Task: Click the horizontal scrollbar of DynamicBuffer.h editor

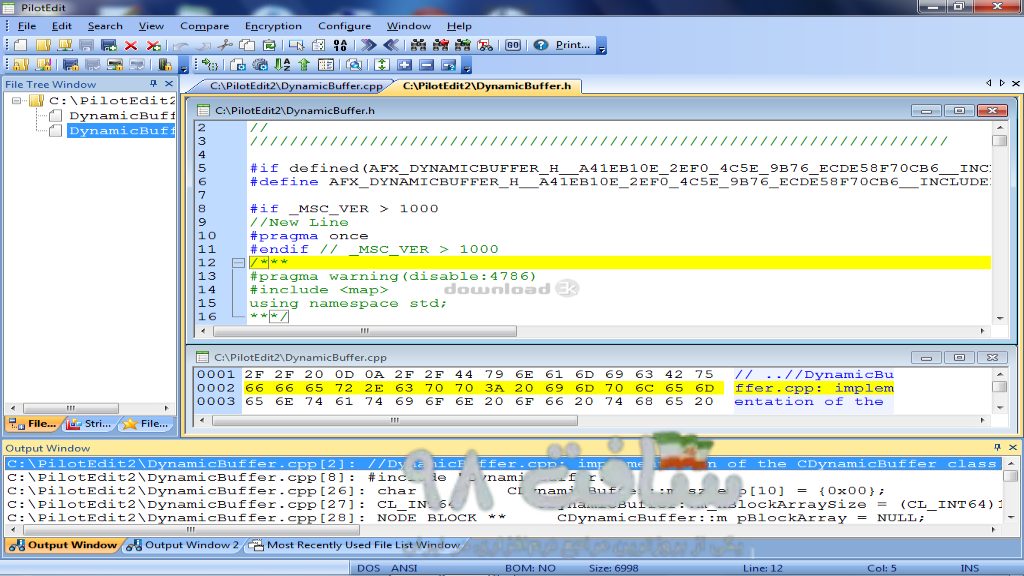Action: 593,331
